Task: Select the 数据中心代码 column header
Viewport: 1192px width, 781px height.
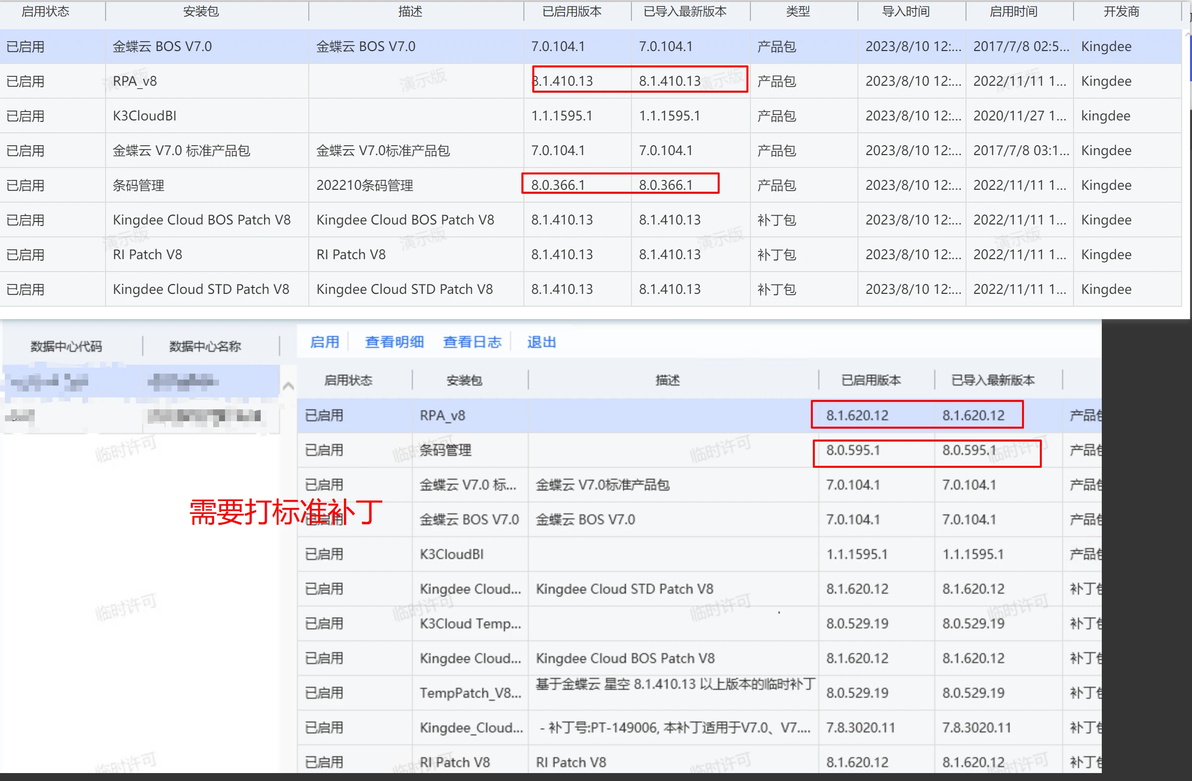Action: 66,347
